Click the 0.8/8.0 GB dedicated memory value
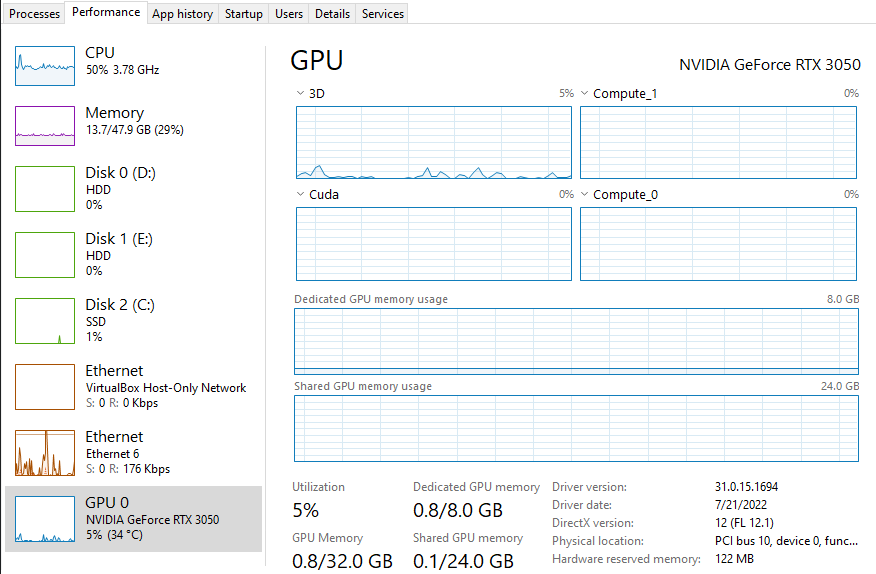Viewport: 876px width, 574px height. tap(458, 510)
